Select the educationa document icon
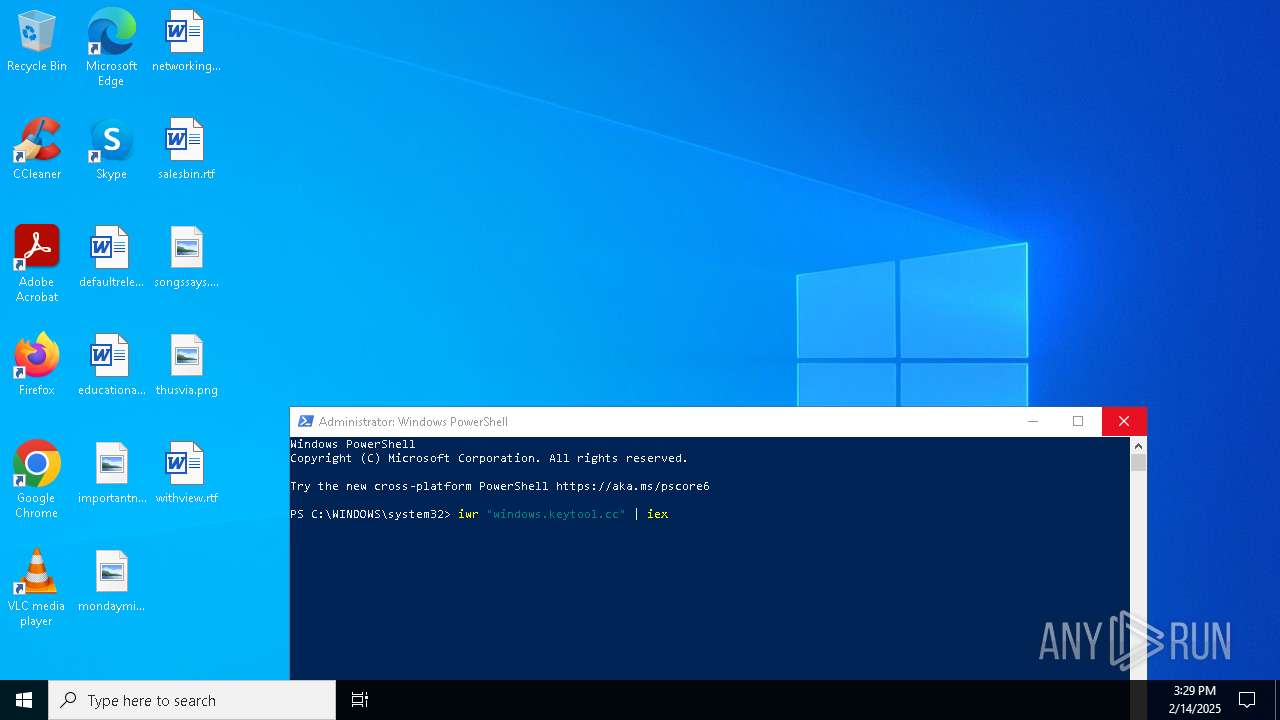Image resolution: width=1280 pixels, height=720 pixels. tap(111, 366)
